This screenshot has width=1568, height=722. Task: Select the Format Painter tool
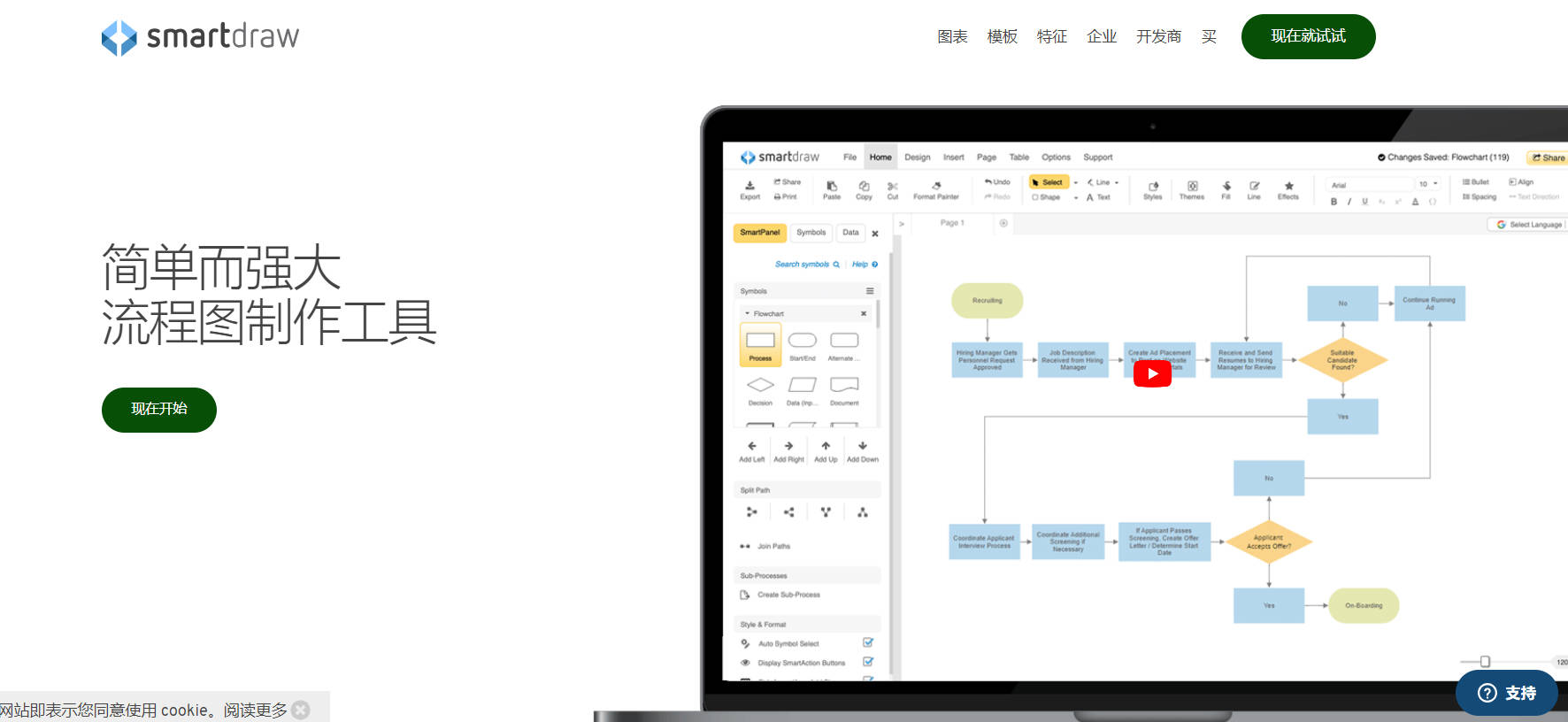point(936,190)
